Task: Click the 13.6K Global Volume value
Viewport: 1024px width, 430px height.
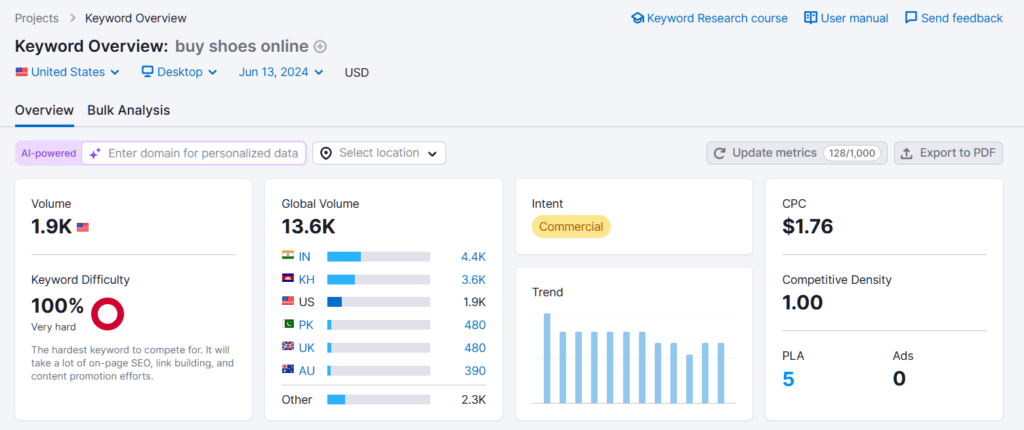Action: (x=308, y=227)
